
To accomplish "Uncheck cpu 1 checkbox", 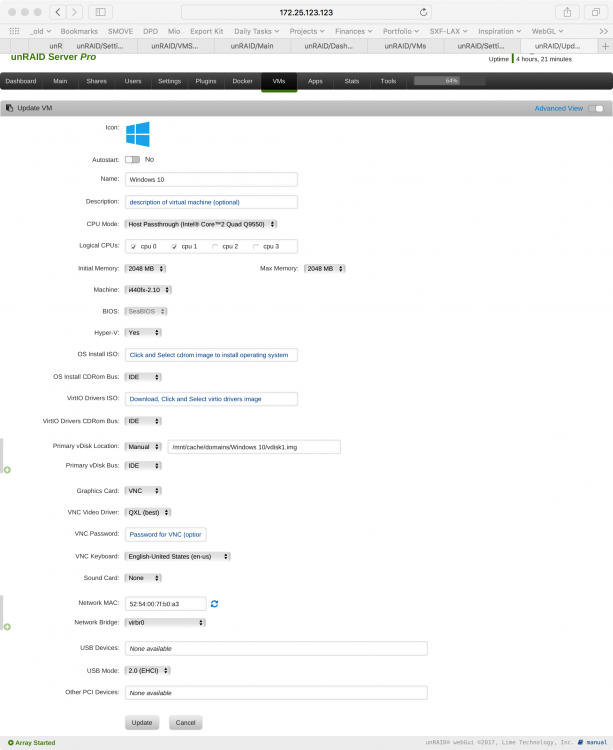I will (174, 247).
